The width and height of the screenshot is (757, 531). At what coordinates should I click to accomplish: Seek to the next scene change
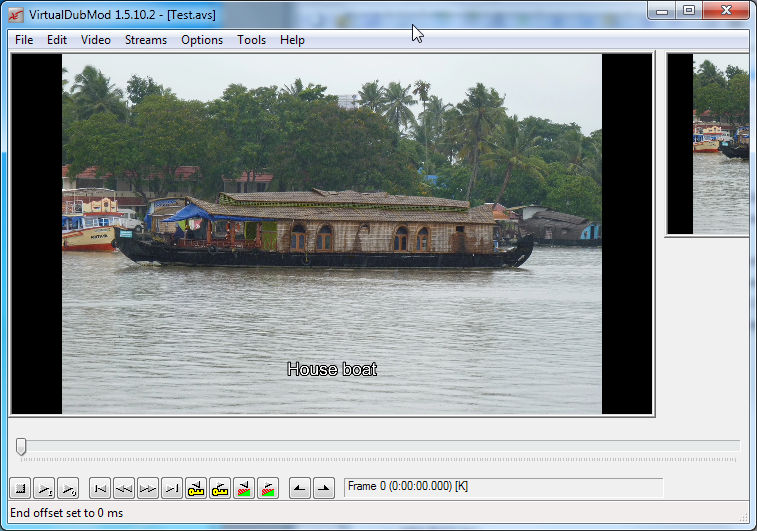coord(268,489)
